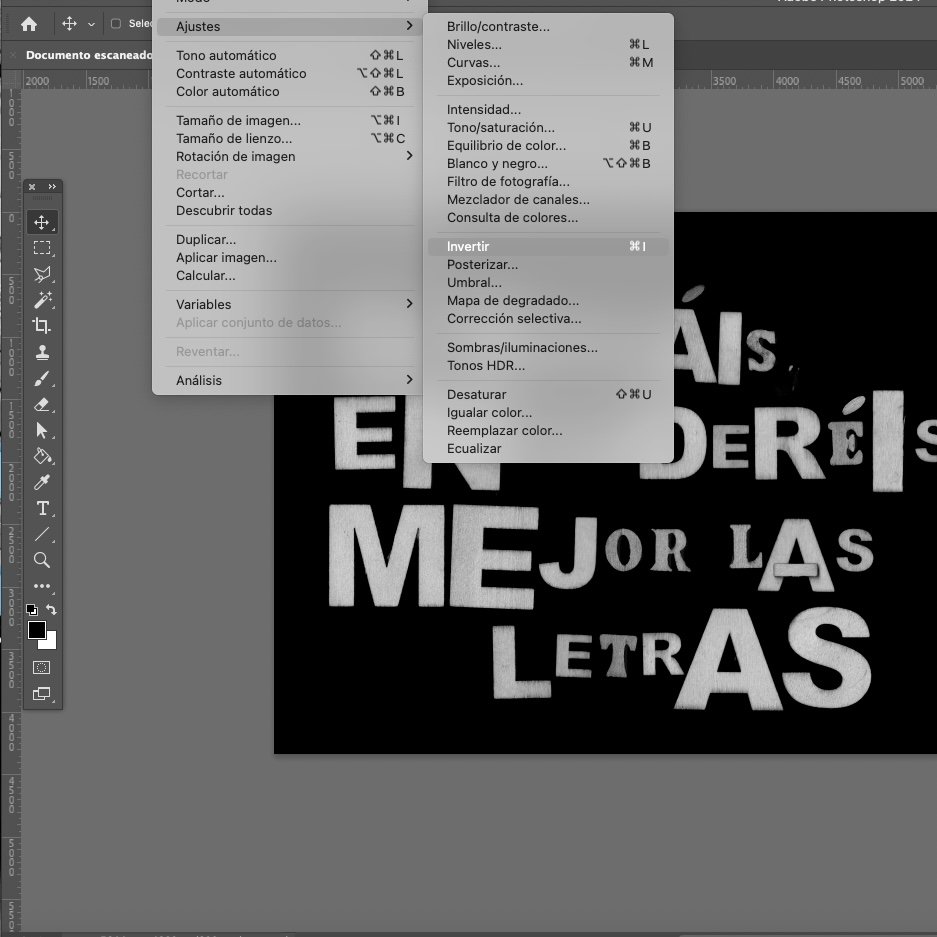
Task: Select the Paint Bucket tool
Action: click(42, 456)
